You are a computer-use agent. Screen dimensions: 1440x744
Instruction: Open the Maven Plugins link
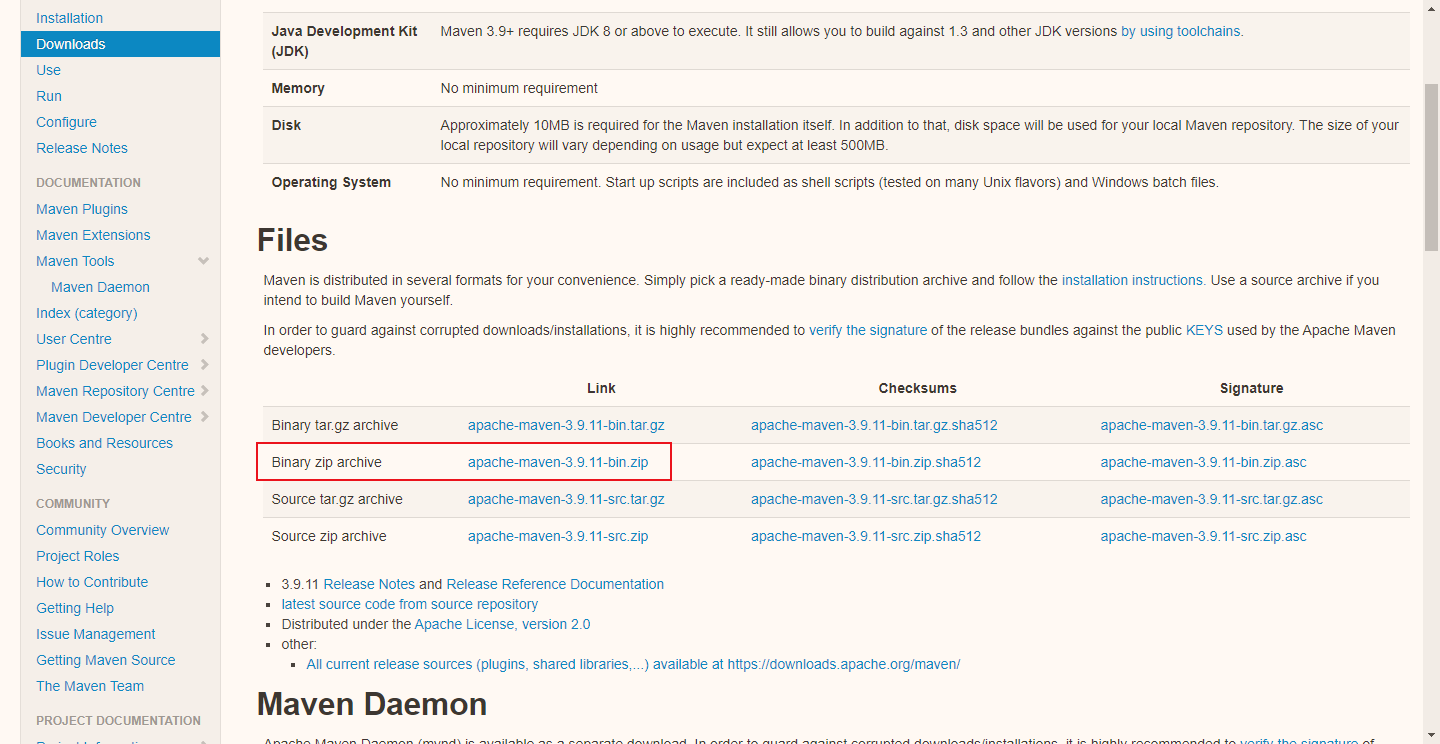click(x=82, y=209)
